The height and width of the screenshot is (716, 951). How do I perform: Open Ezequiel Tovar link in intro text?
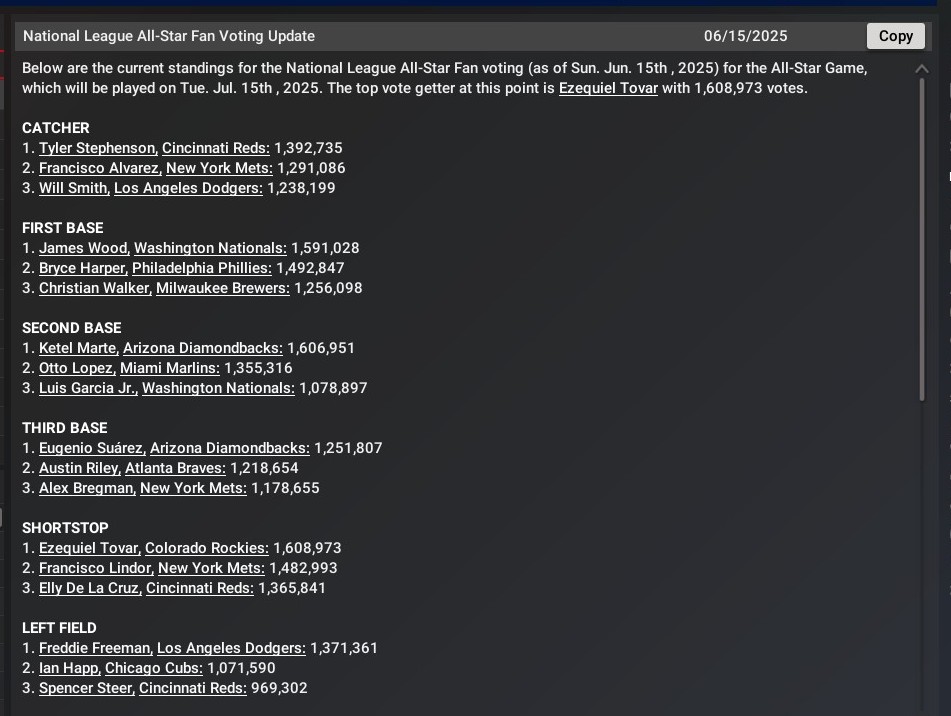[608, 88]
